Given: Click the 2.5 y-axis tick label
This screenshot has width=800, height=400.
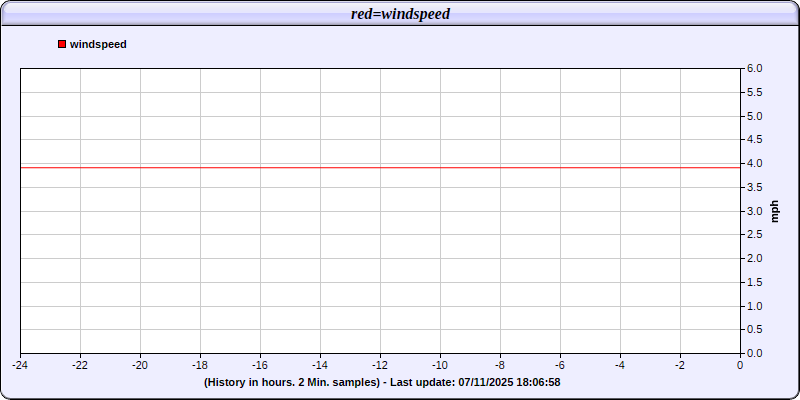Looking at the screenshot, I should tap(755, 235).
